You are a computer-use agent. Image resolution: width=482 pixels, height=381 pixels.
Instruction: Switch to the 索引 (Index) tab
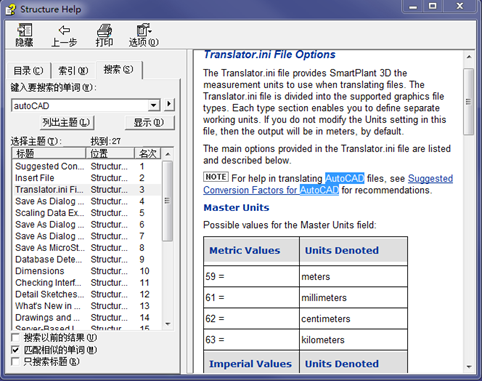[x=73, y=70]
